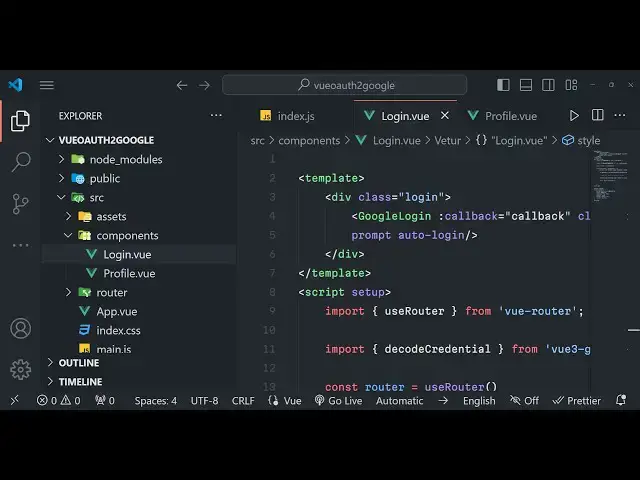
Task: Open the Search view in activity bar
Action: [20, 162]
